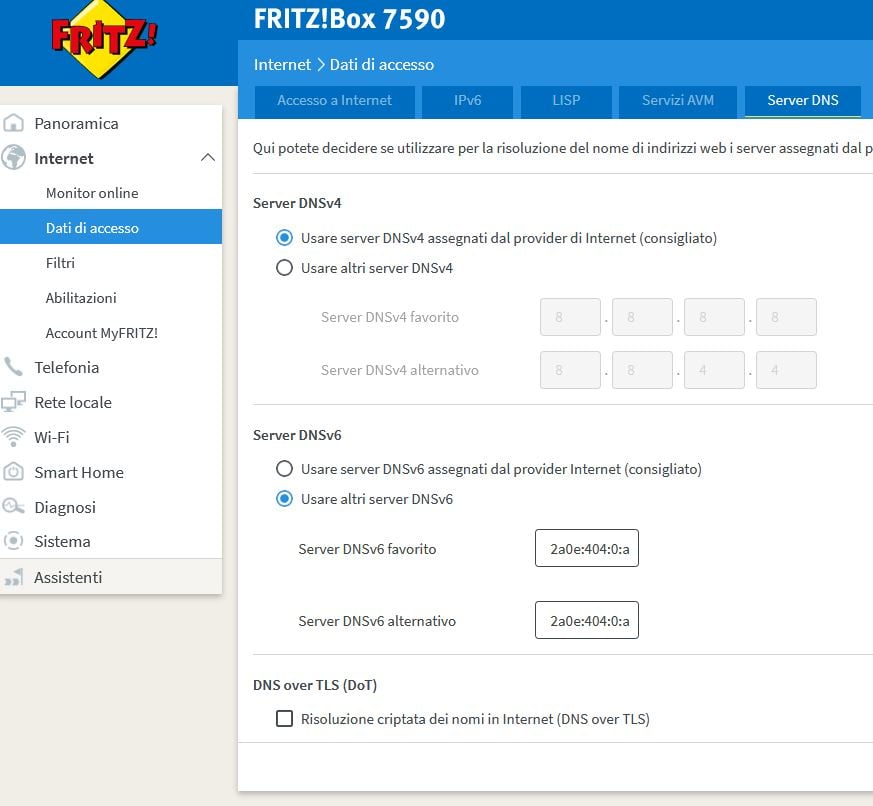Click the Sistema icon
The image size is (873, 806).
[13, 540]
